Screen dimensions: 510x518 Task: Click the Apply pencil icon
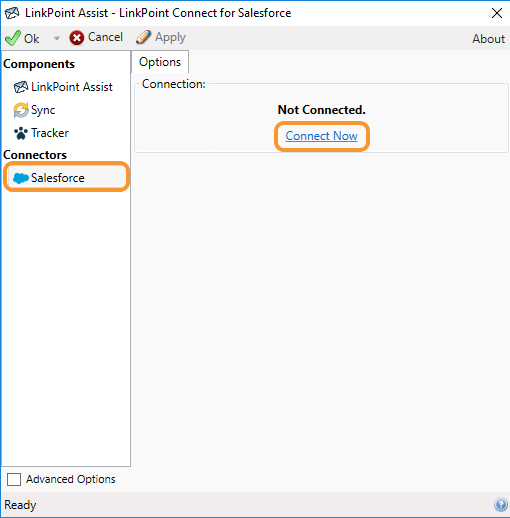143,37
